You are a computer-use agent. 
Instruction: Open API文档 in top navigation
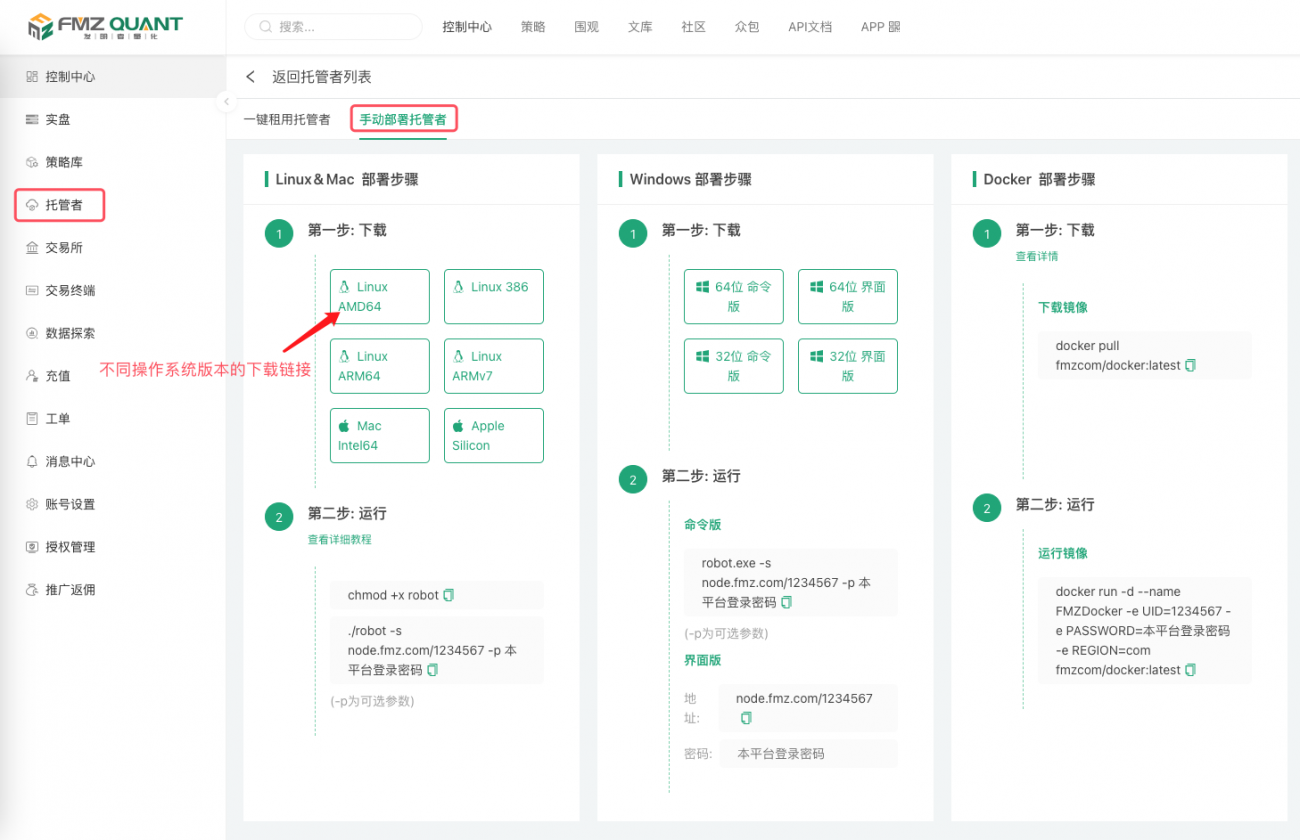810,27
